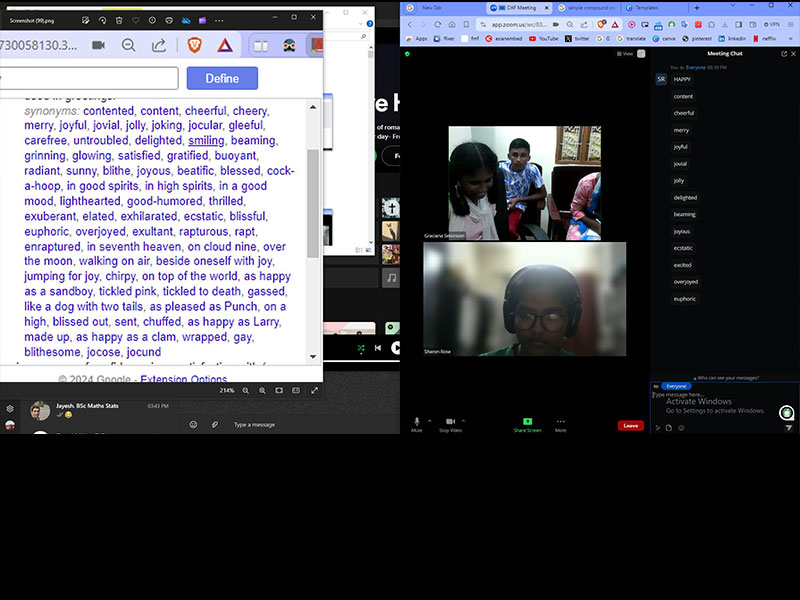The height and width of the screenshot is (600, 800).
Task: Stop Video in the Zoom meeting
Action: coord(451,424)
